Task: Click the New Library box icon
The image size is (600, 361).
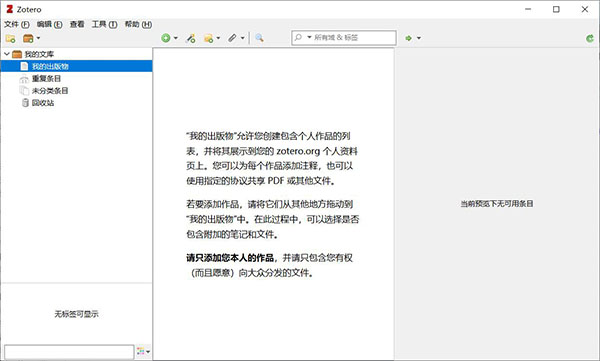Action: click(28, 38)
